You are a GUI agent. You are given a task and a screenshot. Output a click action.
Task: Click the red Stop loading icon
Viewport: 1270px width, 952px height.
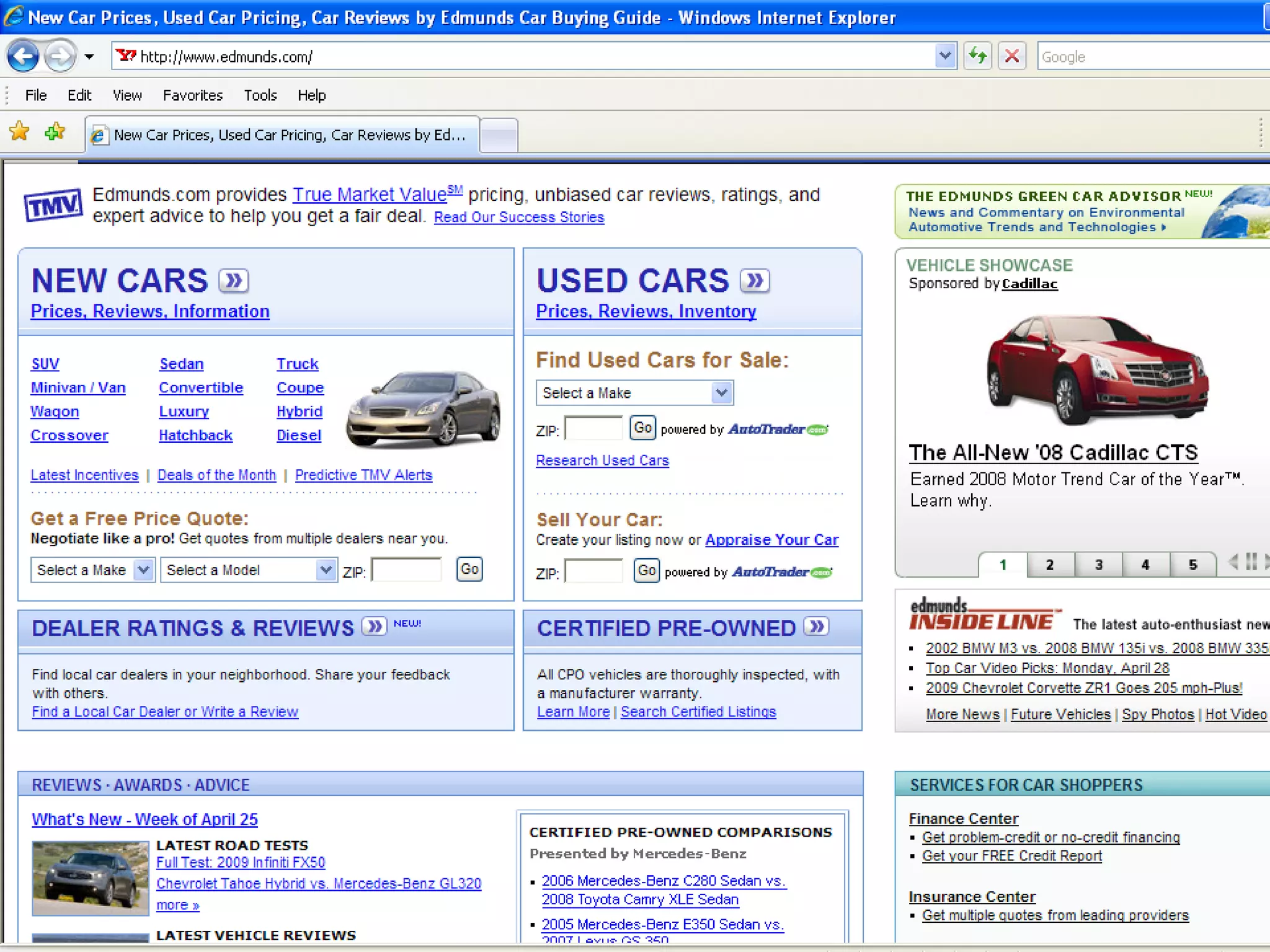pyautogui.click(x=1011, y=56)
